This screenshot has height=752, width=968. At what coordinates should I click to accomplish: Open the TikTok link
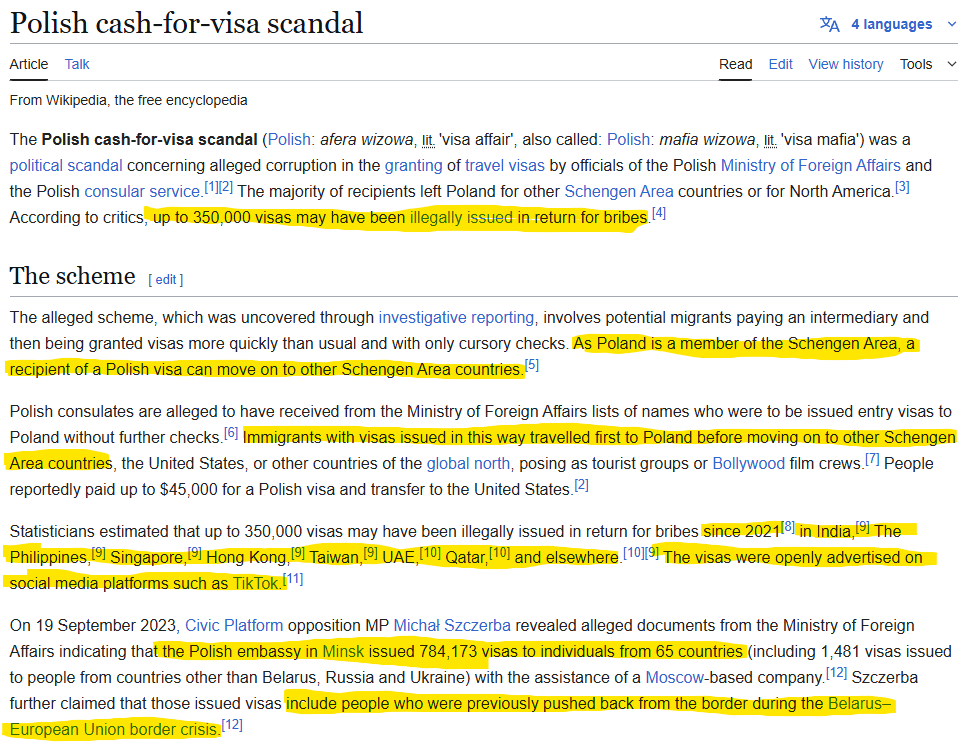[256, 583]
